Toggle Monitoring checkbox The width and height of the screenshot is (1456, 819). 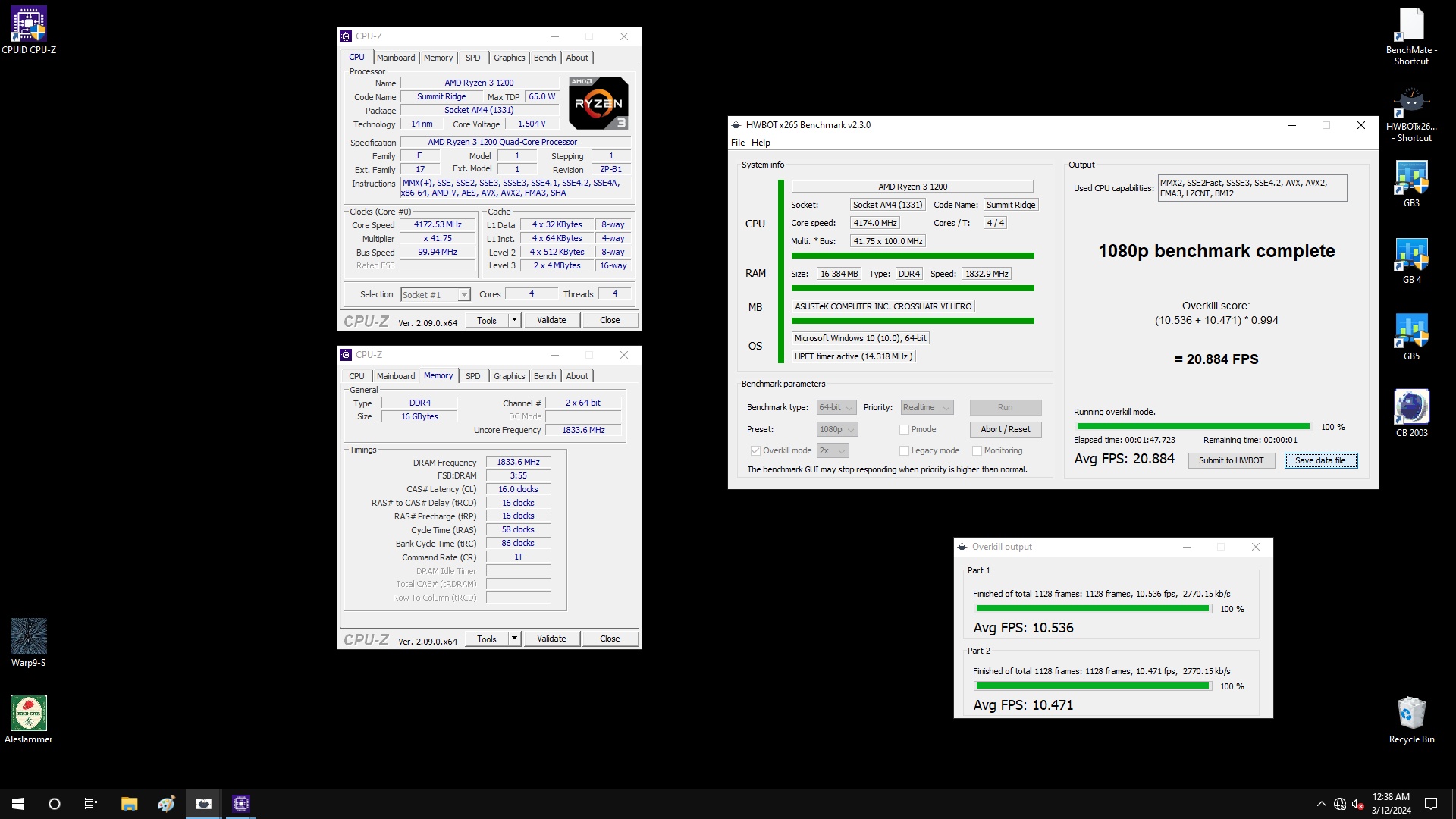click(977, 450)
